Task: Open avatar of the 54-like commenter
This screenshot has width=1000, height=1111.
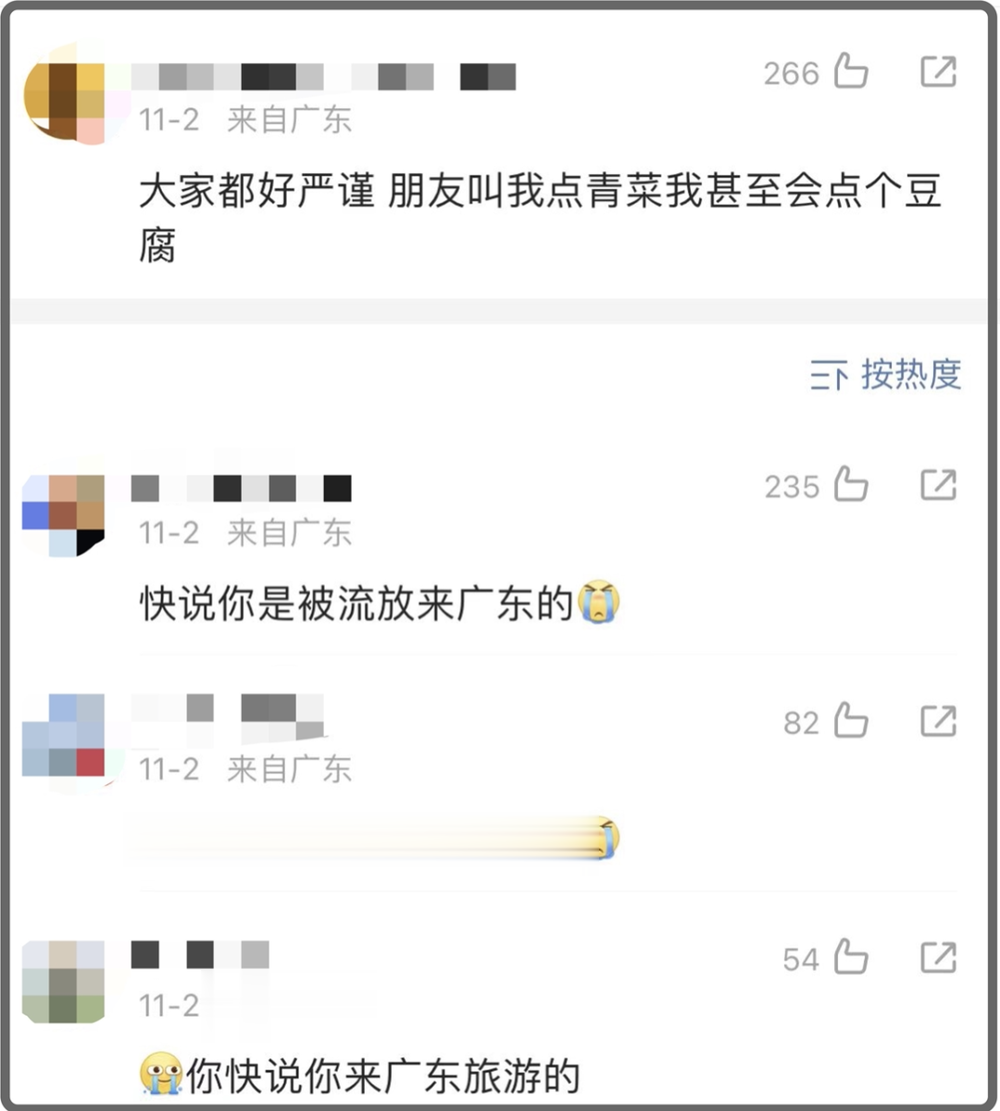Action: [x=64, y=982]
